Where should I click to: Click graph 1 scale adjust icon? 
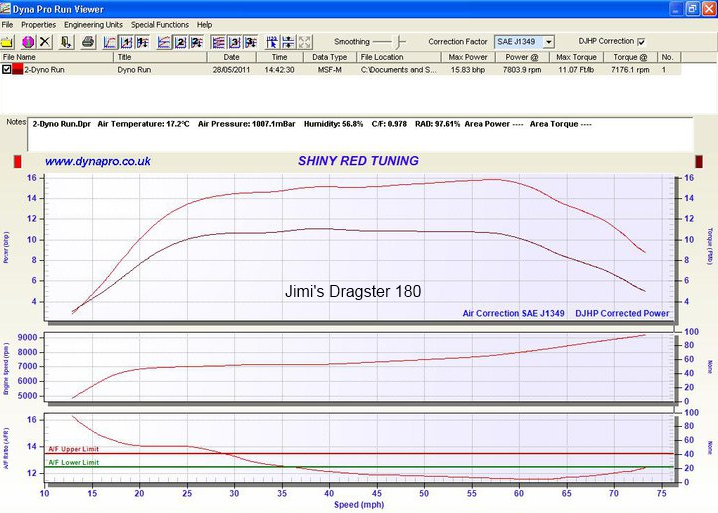coord(142,42)
